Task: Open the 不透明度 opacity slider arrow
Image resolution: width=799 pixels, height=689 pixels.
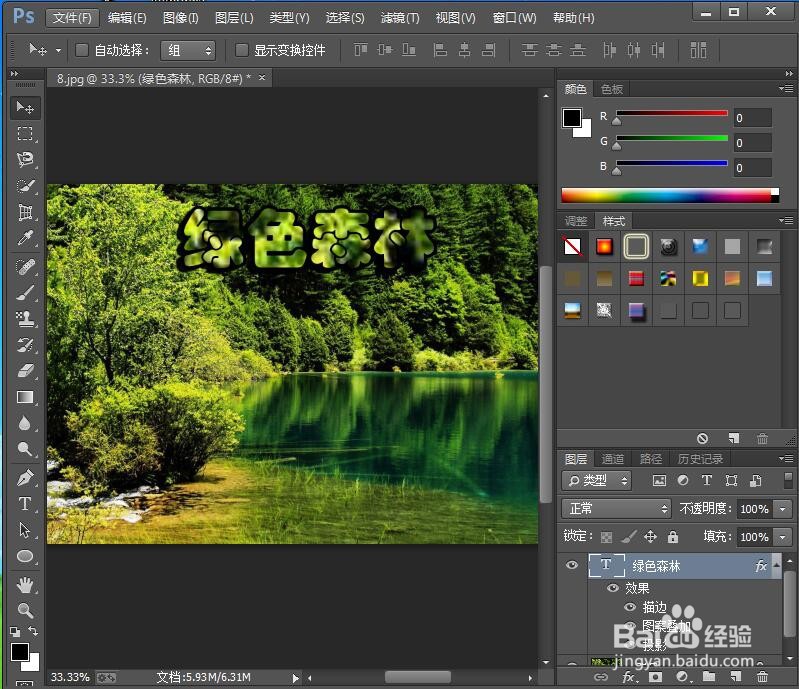Action: [x=782, y=509]
